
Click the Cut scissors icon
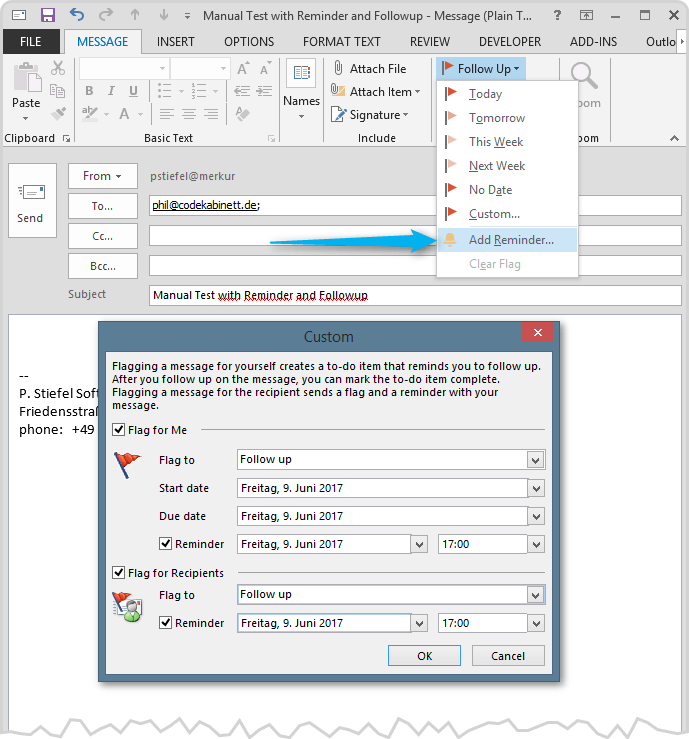coord(57,68)
